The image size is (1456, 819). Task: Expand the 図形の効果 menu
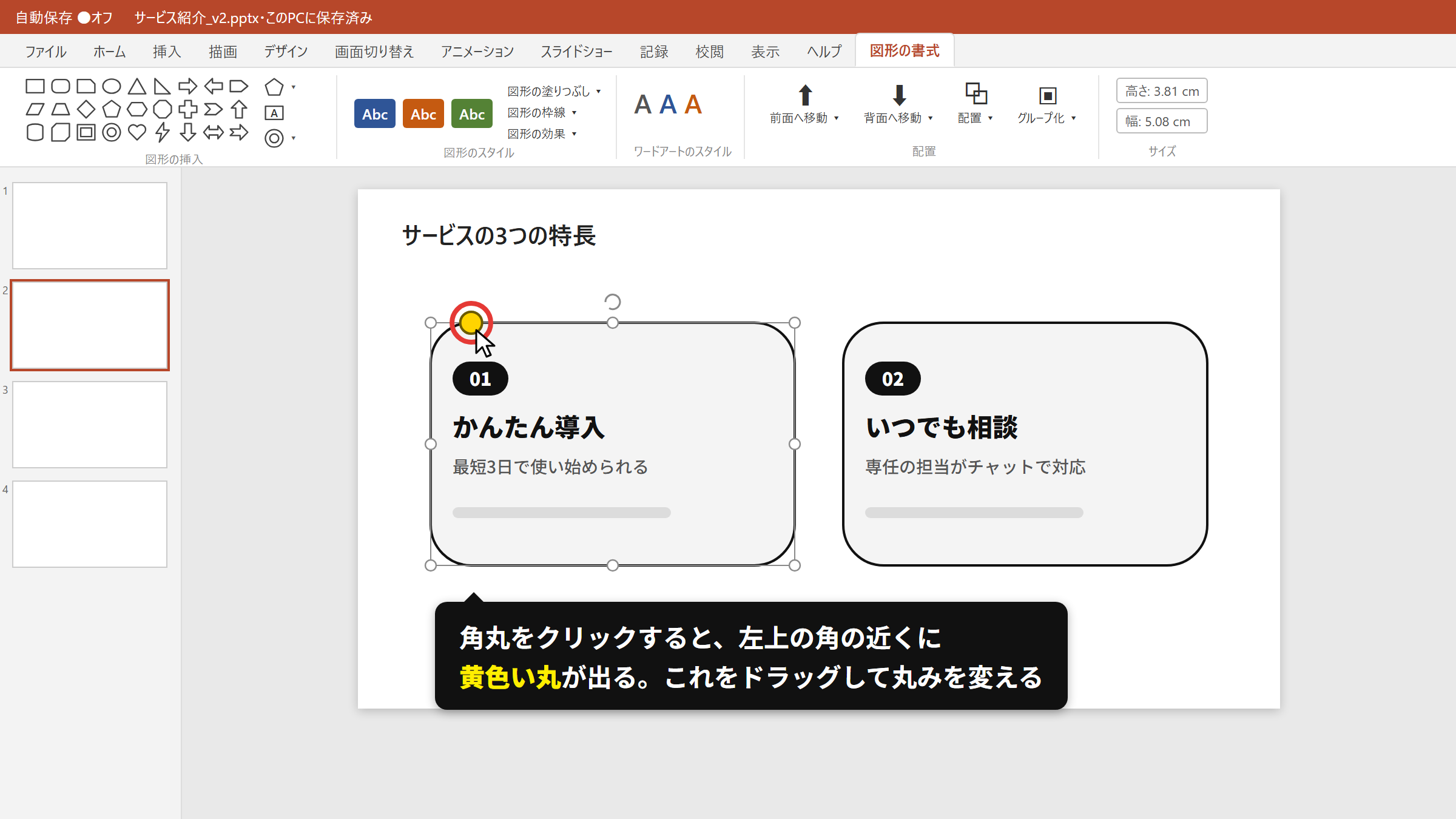[542, 133]
